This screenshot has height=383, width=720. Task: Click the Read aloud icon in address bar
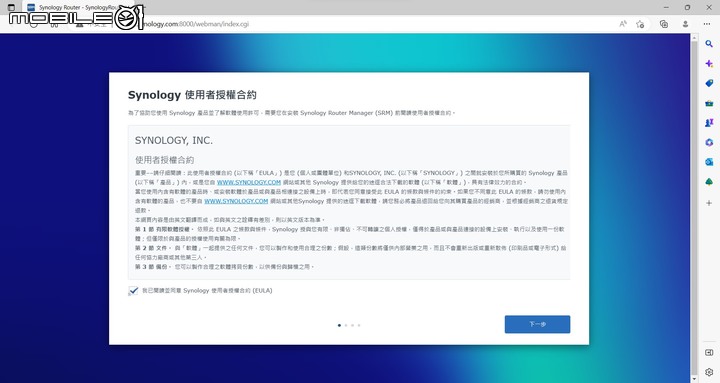point(623,24)
